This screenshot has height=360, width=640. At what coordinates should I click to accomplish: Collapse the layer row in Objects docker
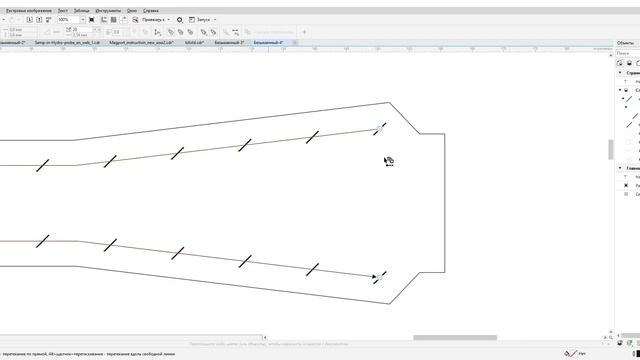click(620, 90)
